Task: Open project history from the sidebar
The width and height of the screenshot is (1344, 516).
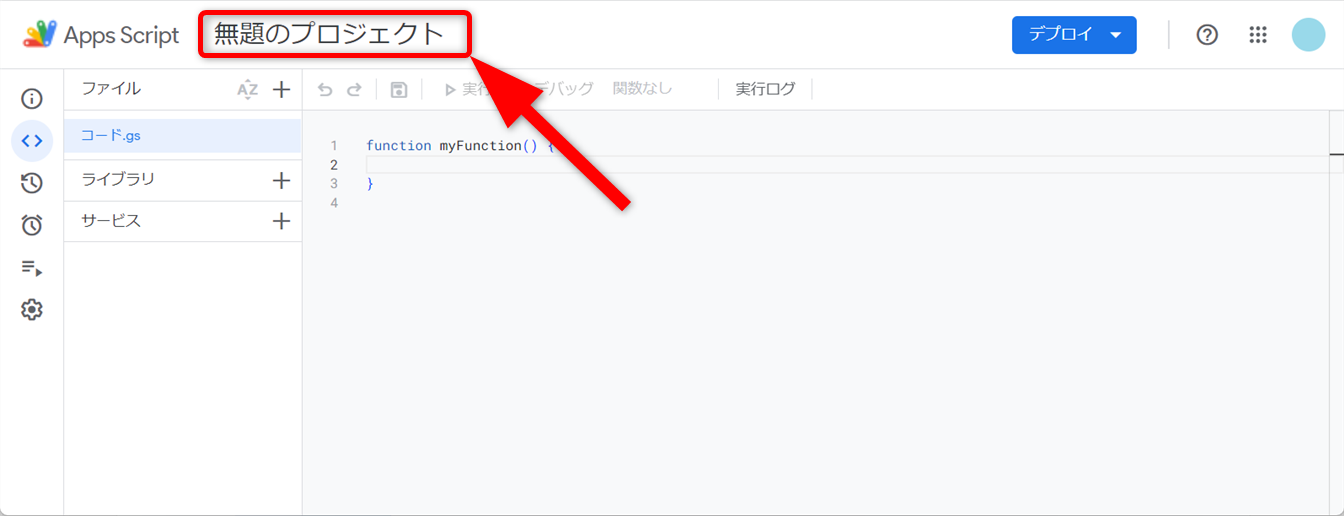Action: (x=32, y=183)
